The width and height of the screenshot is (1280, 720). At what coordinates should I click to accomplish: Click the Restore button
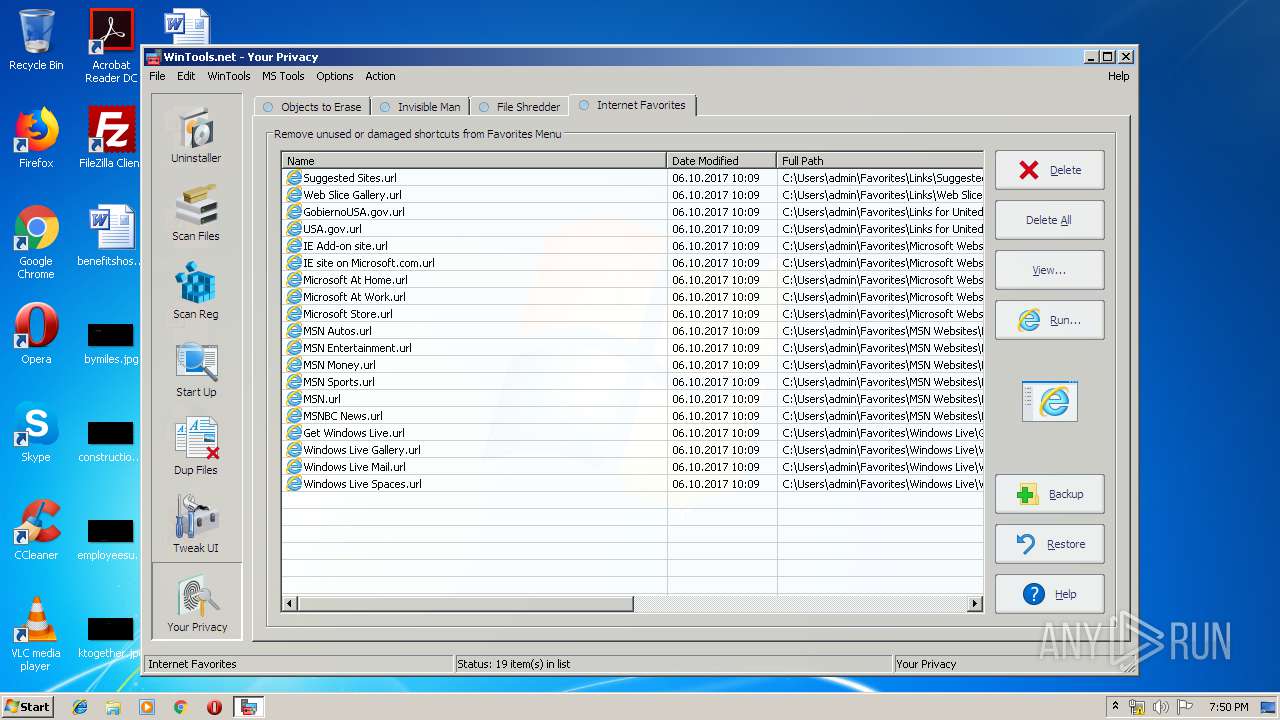(x=1050, y=544)
